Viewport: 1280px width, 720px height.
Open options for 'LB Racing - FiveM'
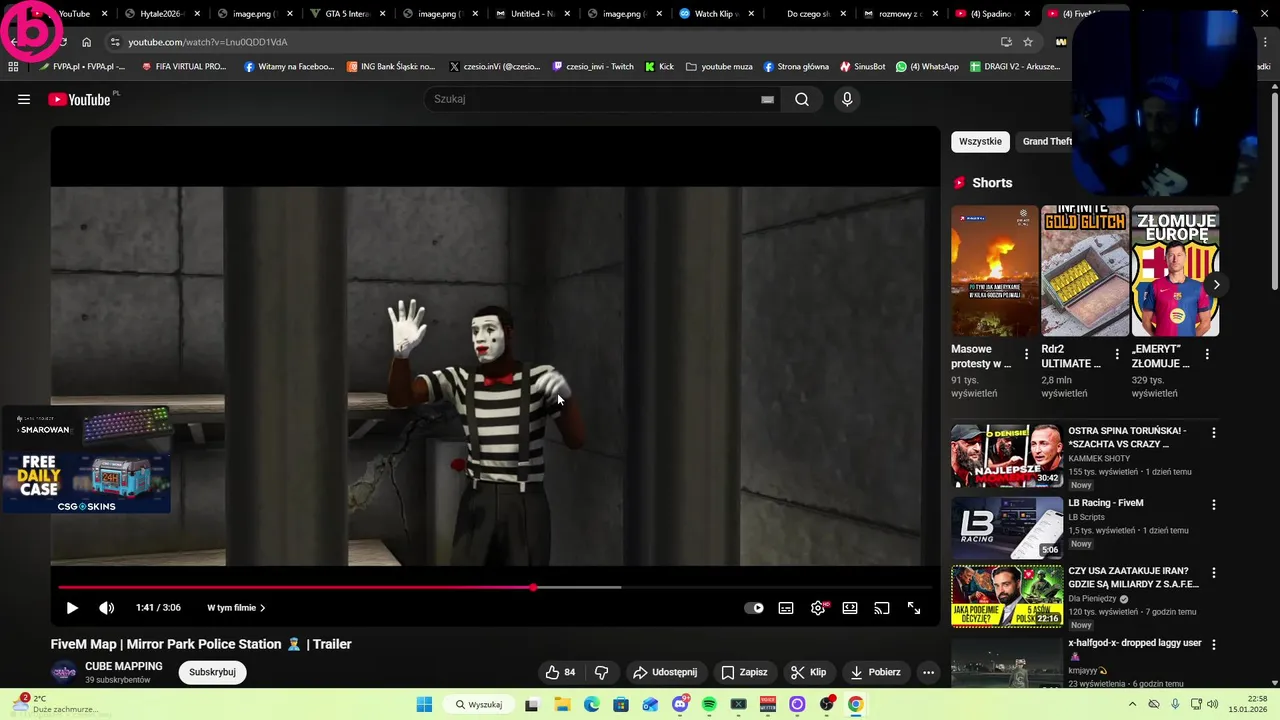coord(1214,505)
